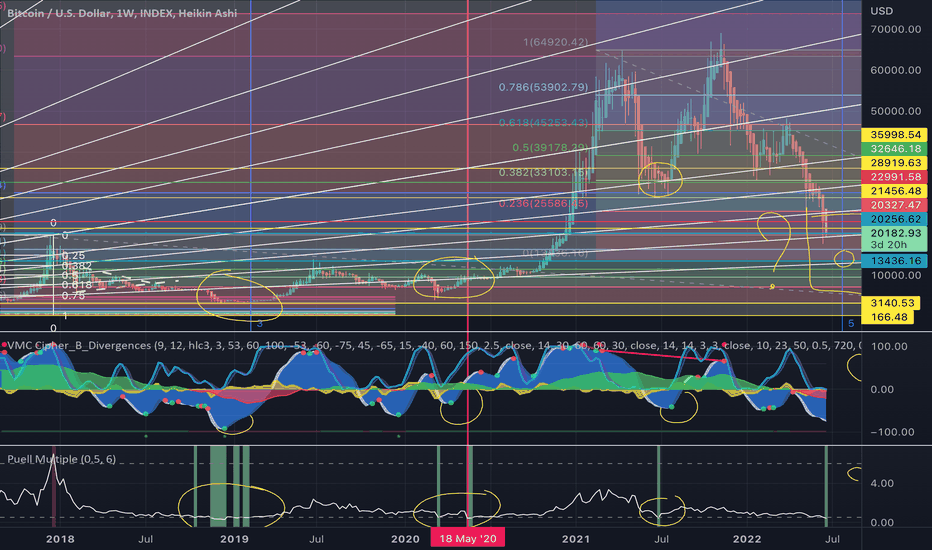Click the Jul label between 2018 and 2019
This screenshot has height=550, width=932.
146,539
